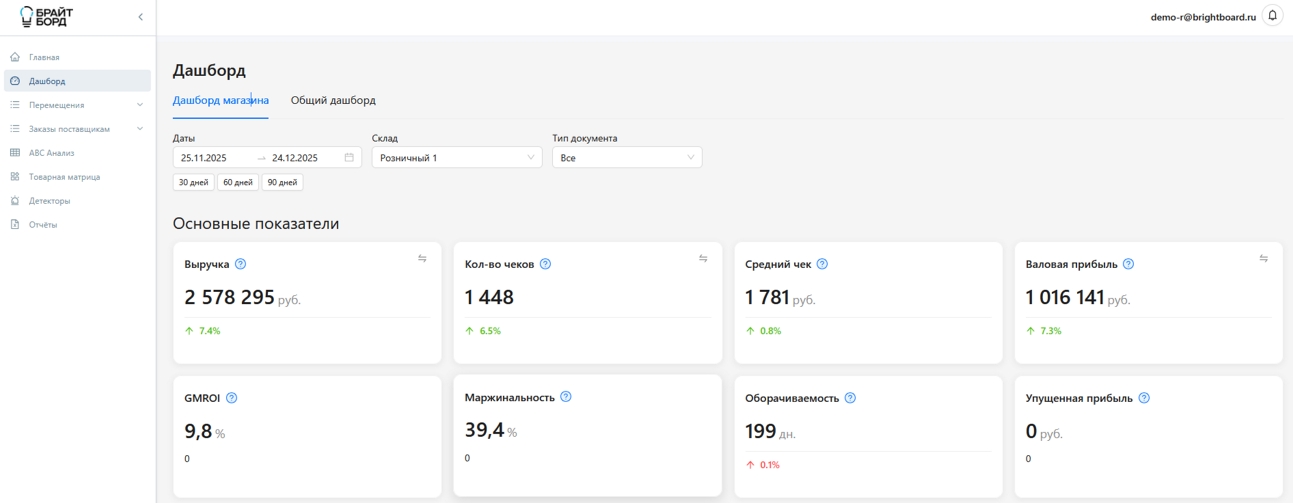Screen dimensions: 1293x503
Task: Click the start date field 25.11.2025
Action: [205, 157]
